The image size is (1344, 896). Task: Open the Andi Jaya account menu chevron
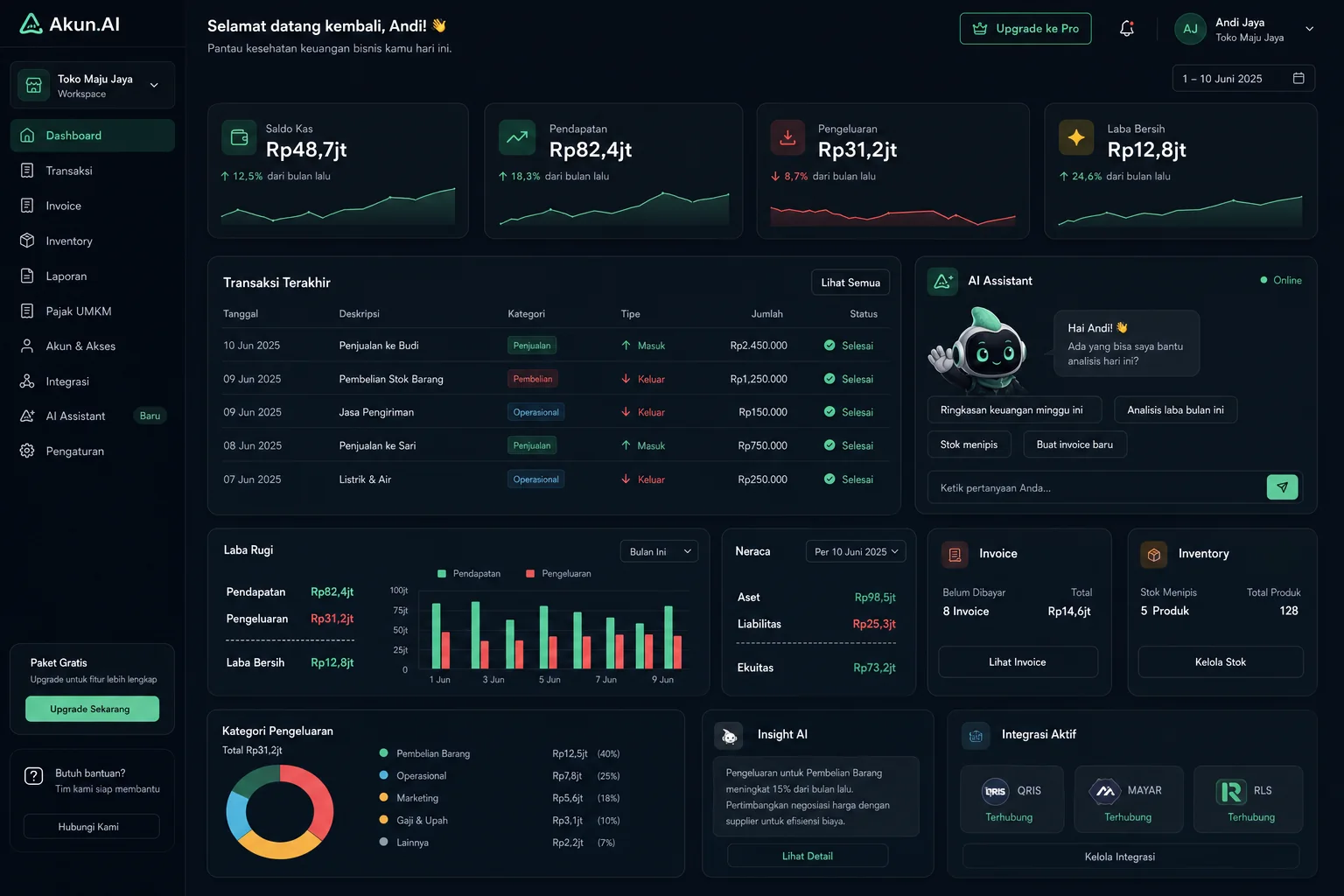(x=1309, y=29)
